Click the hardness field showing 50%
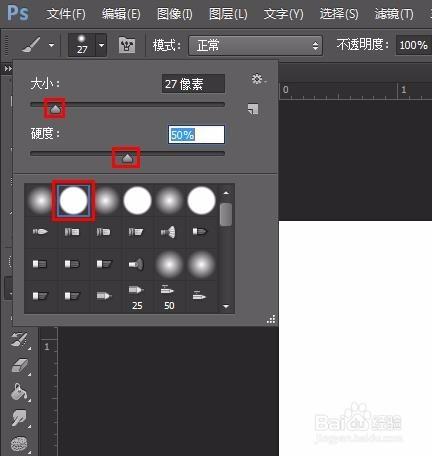 click(x=196, y=135)
